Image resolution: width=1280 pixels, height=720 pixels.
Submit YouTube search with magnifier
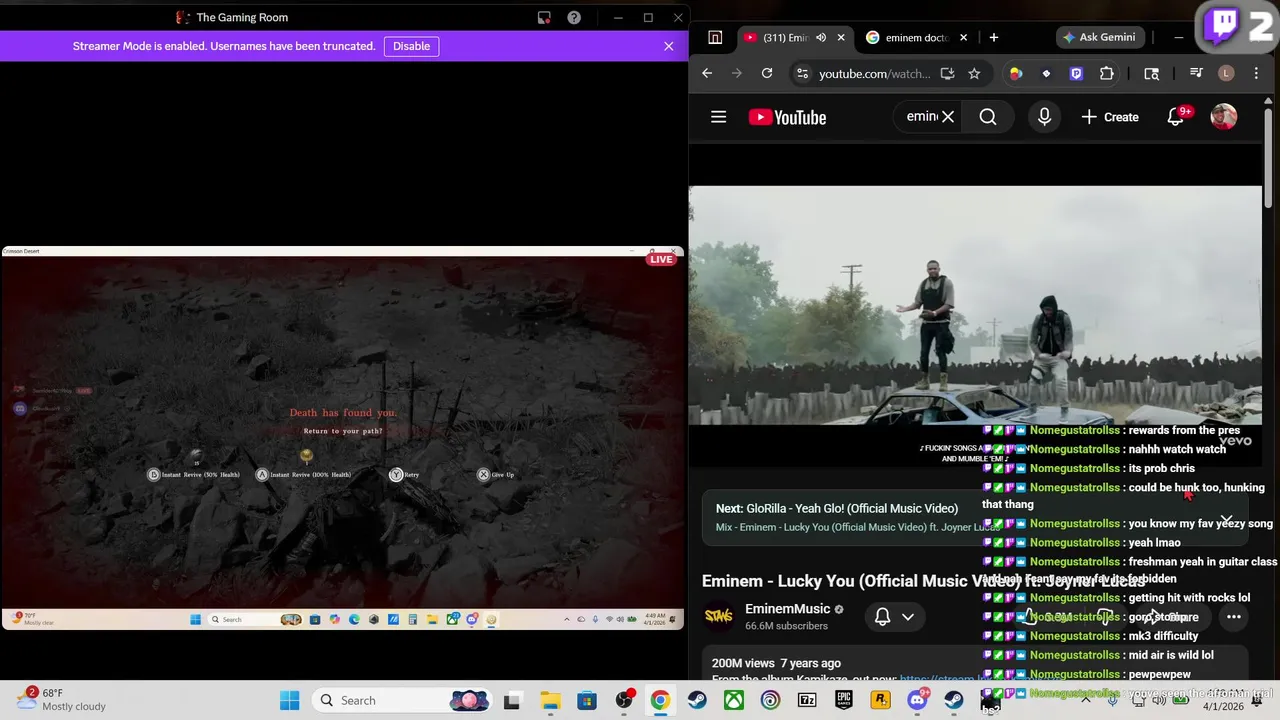[988, 117]
